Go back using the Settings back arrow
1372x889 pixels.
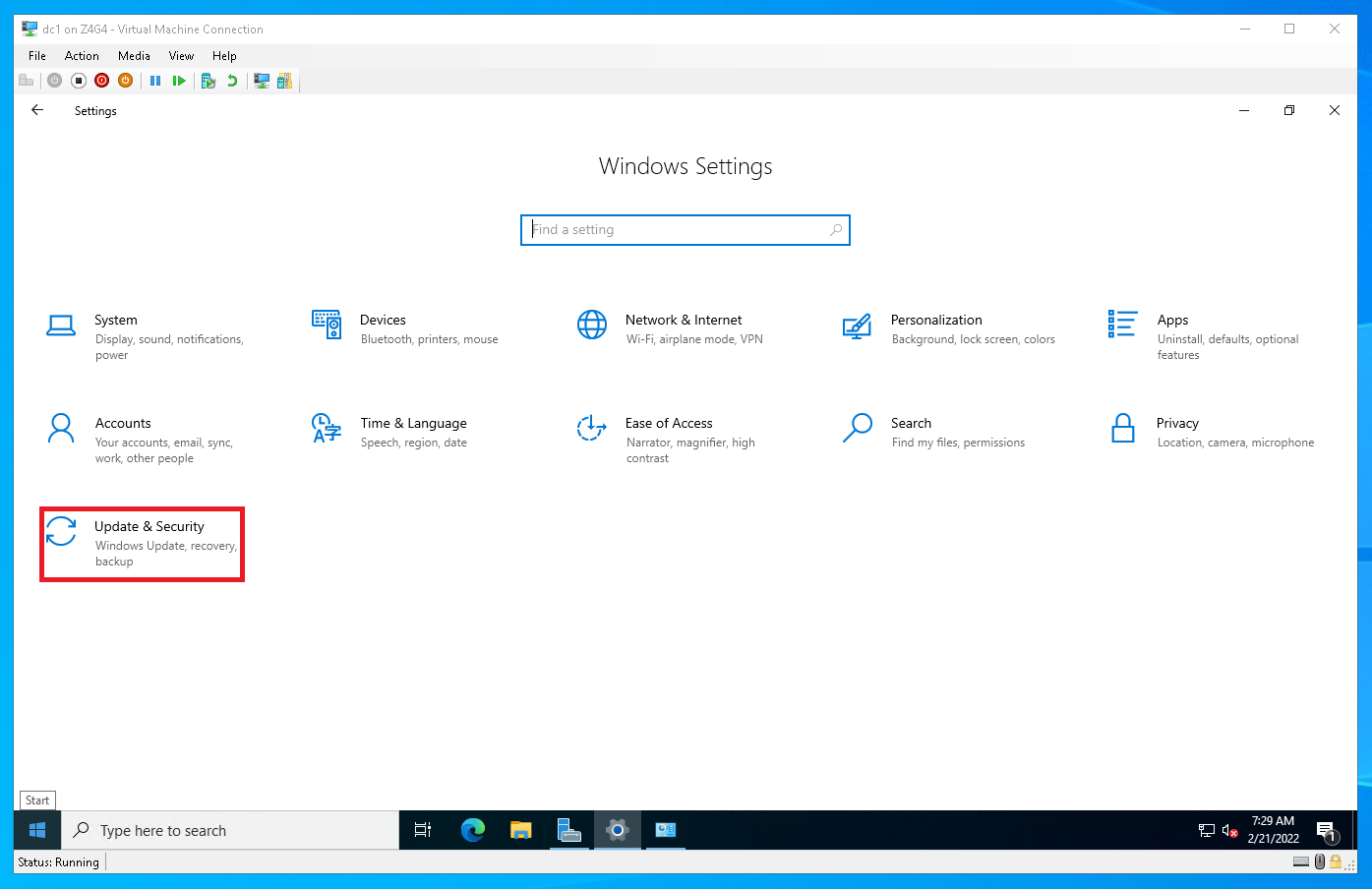coord(37,110)
